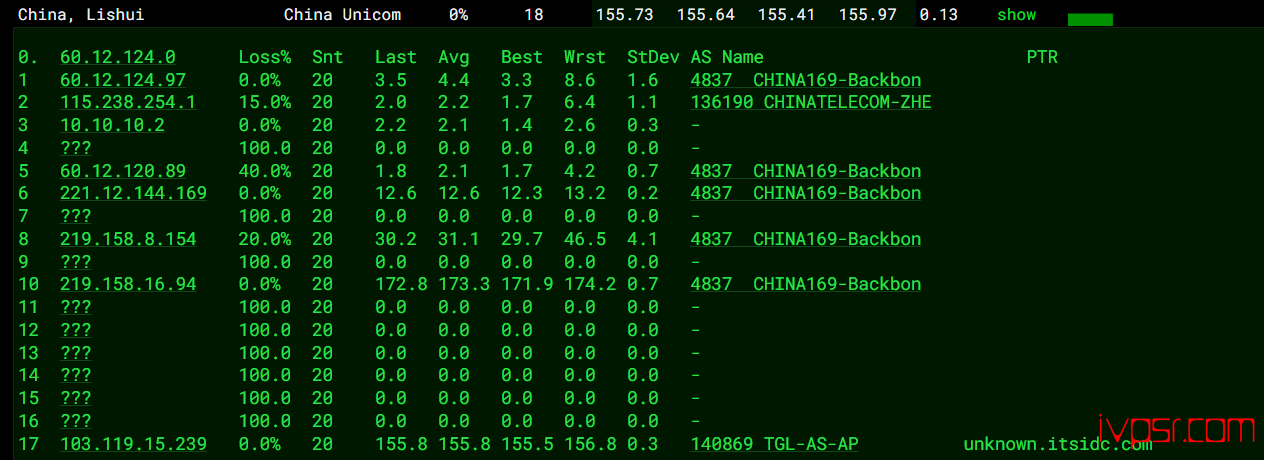Viewport: 1264px width, 460px height.
Task: Open hop 5 IP 60.12.120.89
Action: 123,171
